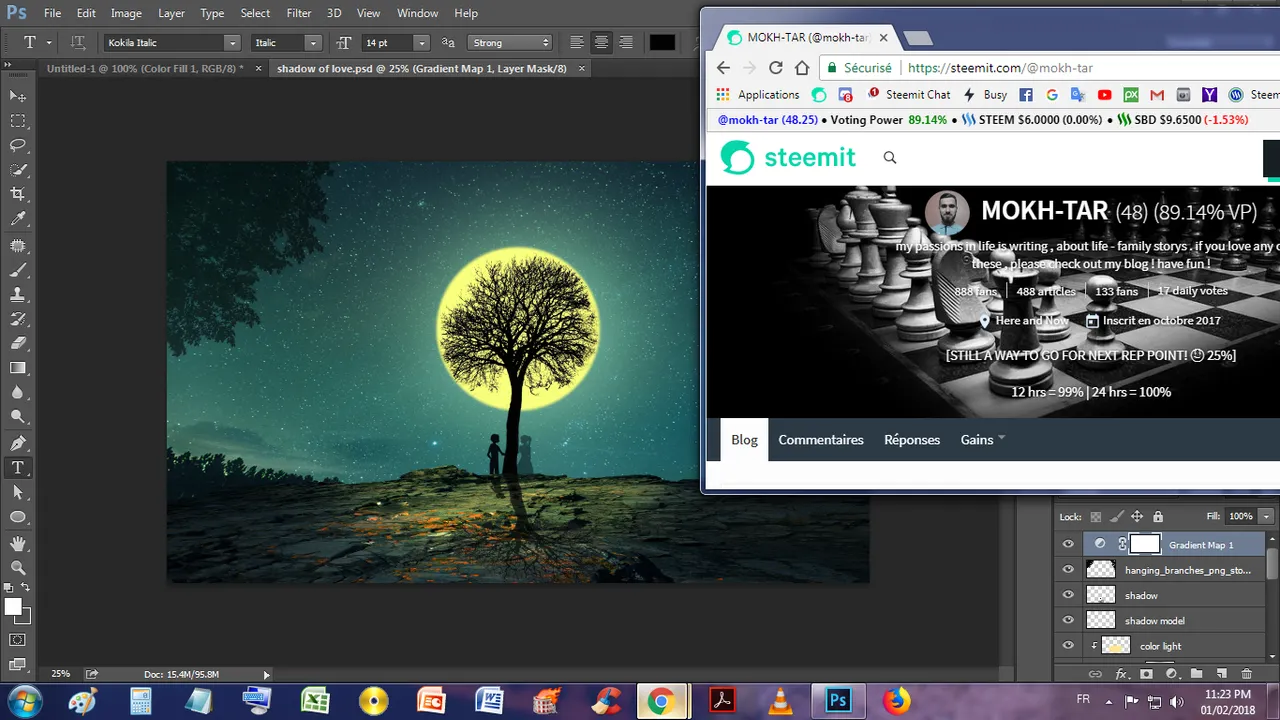Image resolution: width=1280 pixels, height=720 pixels.
Task: Open the Filter menu
Action: tap(299, 13)
